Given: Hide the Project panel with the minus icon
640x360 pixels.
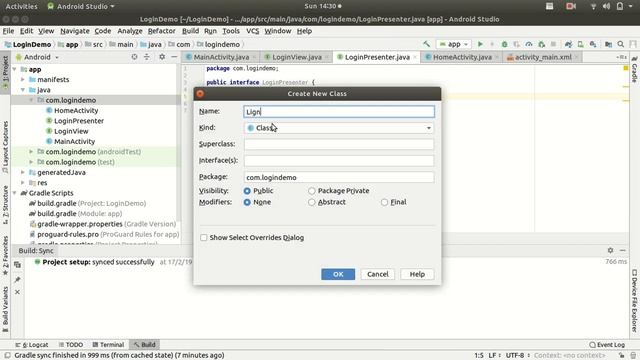Looking at the screenshot, I should pyautogui.click(x=174, y=57).
